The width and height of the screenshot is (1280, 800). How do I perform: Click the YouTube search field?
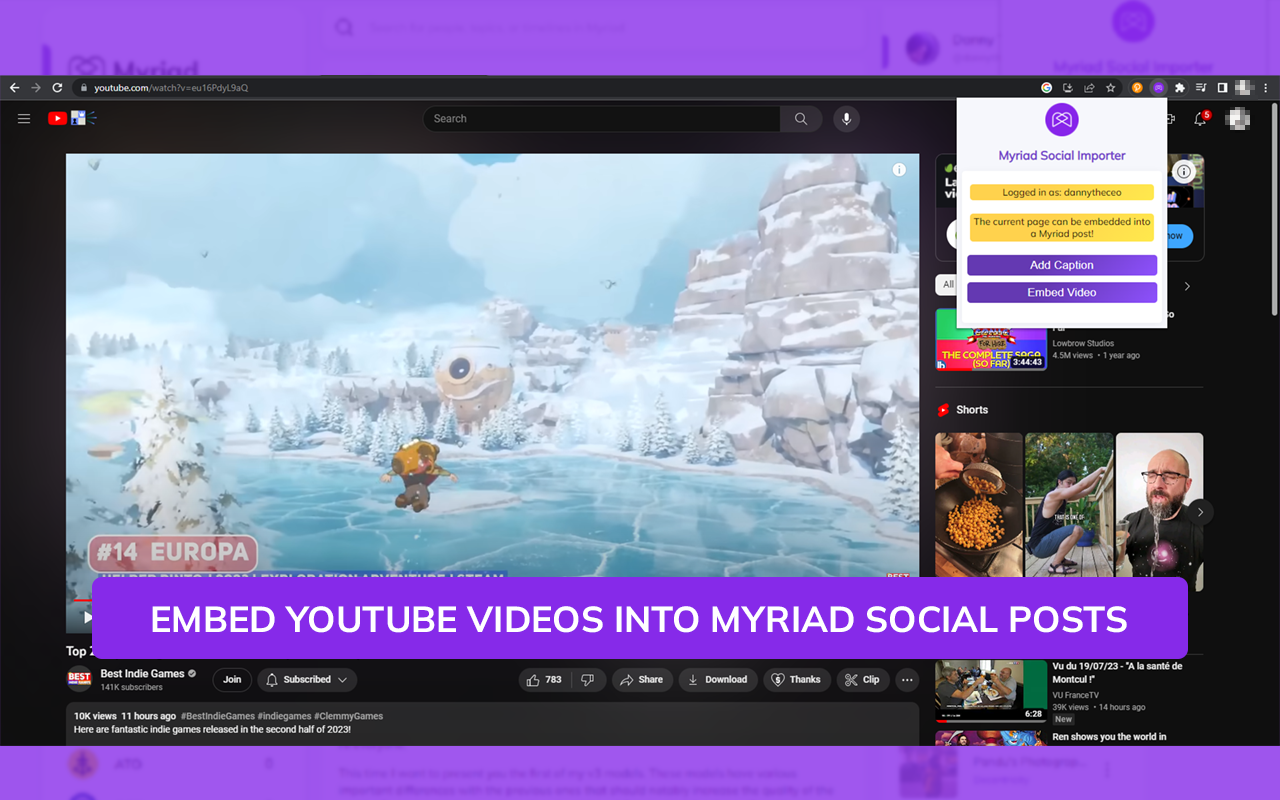click(x=602, y=119)
